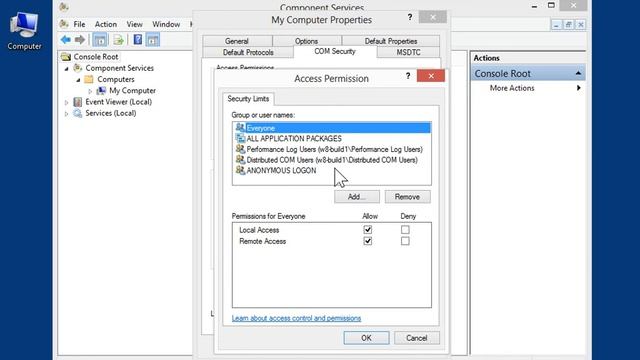Screen dimensions: 640x360
Task: Click the Event Viewer (Local) icon
Action: [78, 102]
